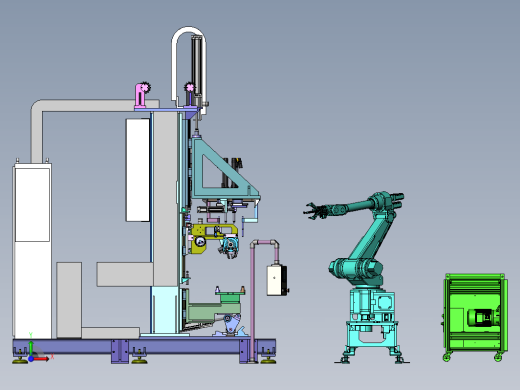Select the motor inside the green cart

[483, 317]
